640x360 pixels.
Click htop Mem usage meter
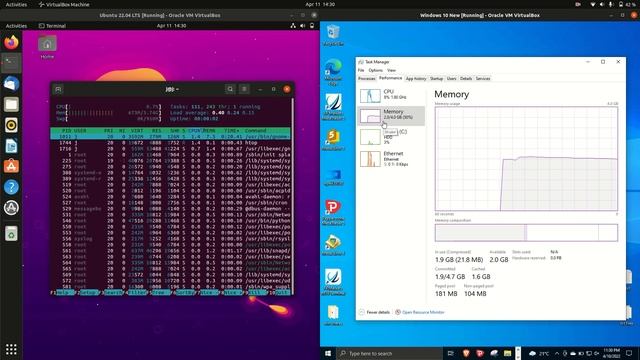point(109,113)
